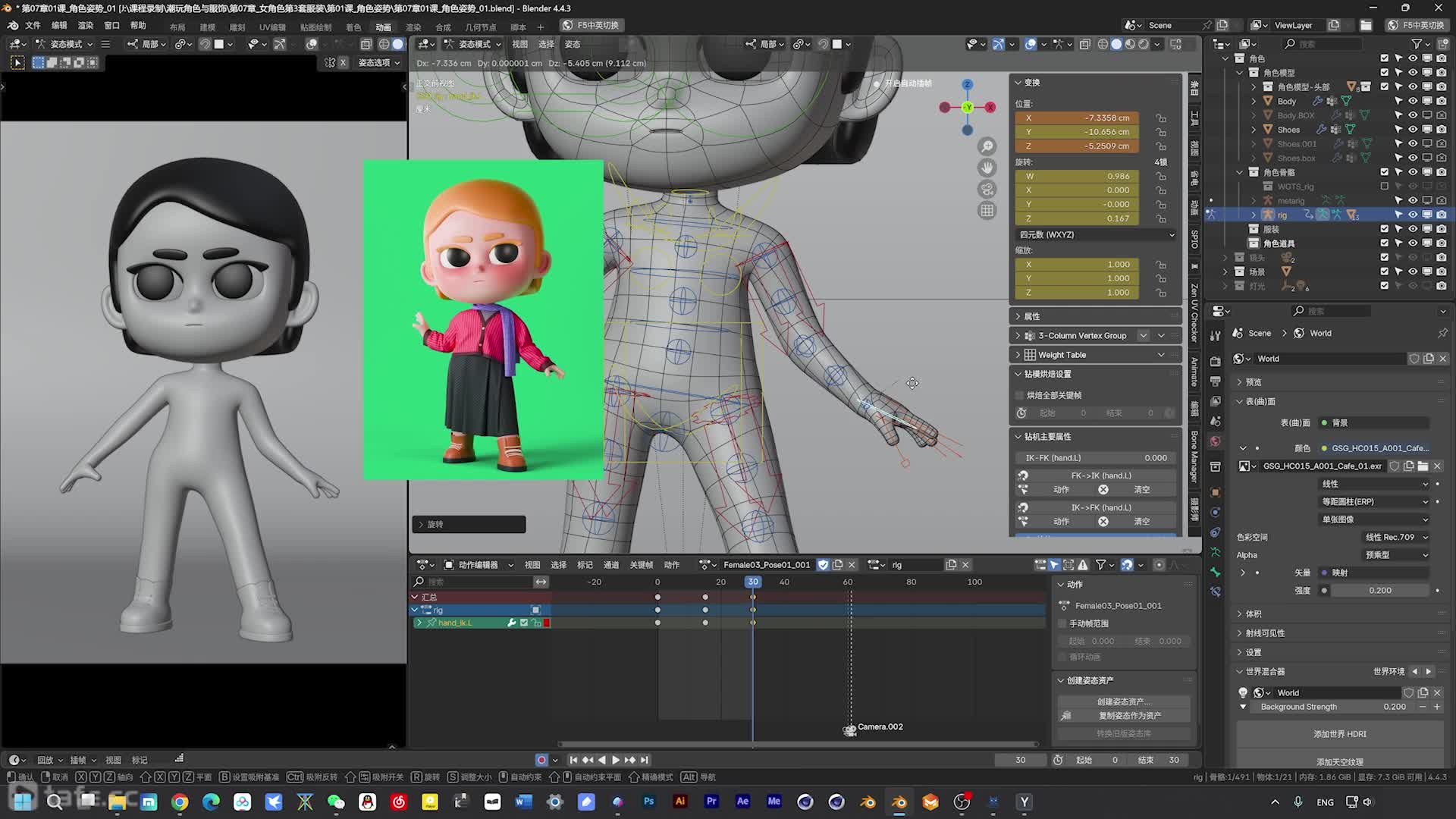Click the viewport zoom magnifier icon
The height and width of the screenshot is (819, 1456).
click(x=987, y=146)
